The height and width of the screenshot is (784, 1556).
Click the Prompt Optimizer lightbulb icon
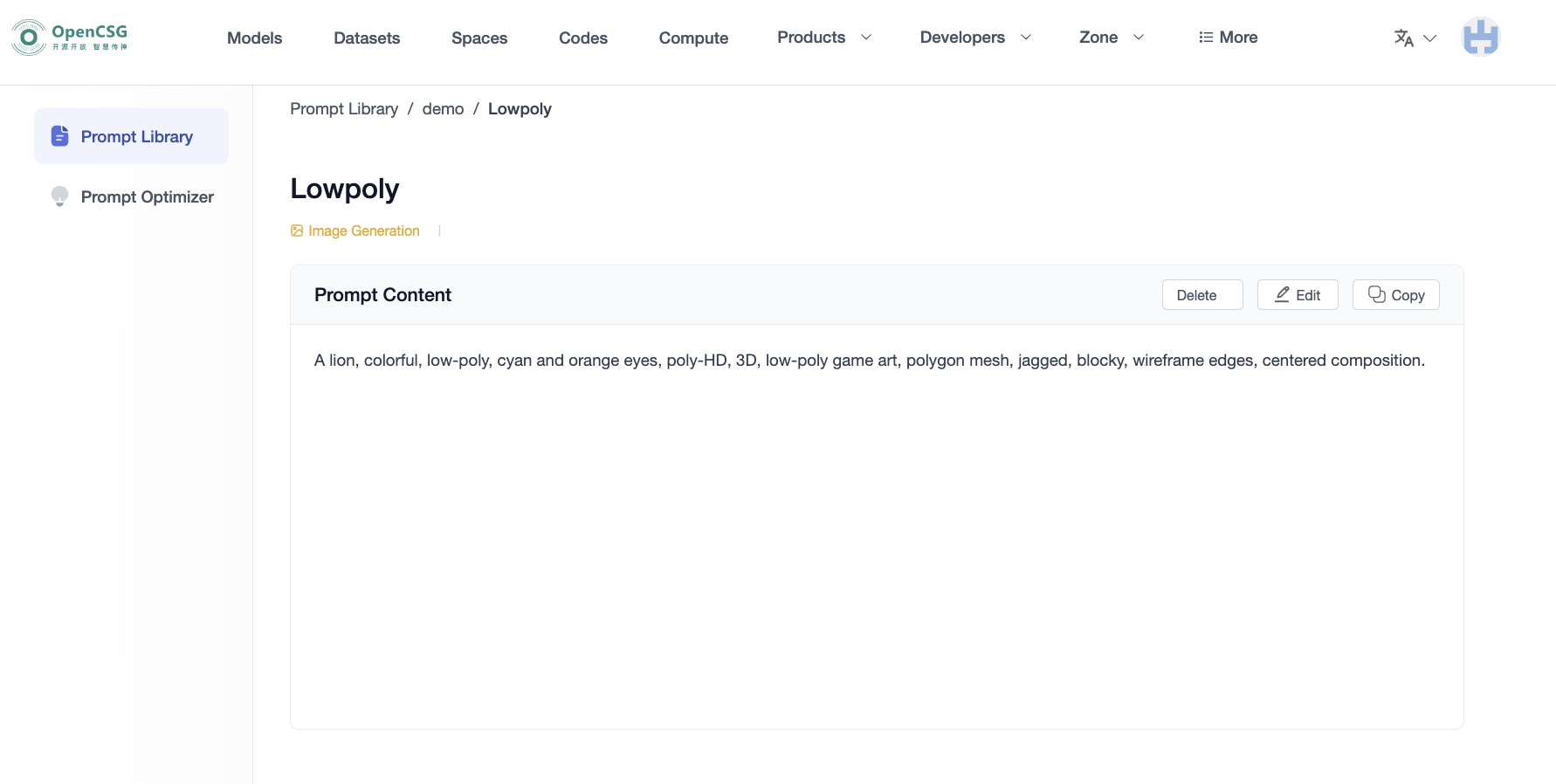pyautogui.click(x=59, y=196)
